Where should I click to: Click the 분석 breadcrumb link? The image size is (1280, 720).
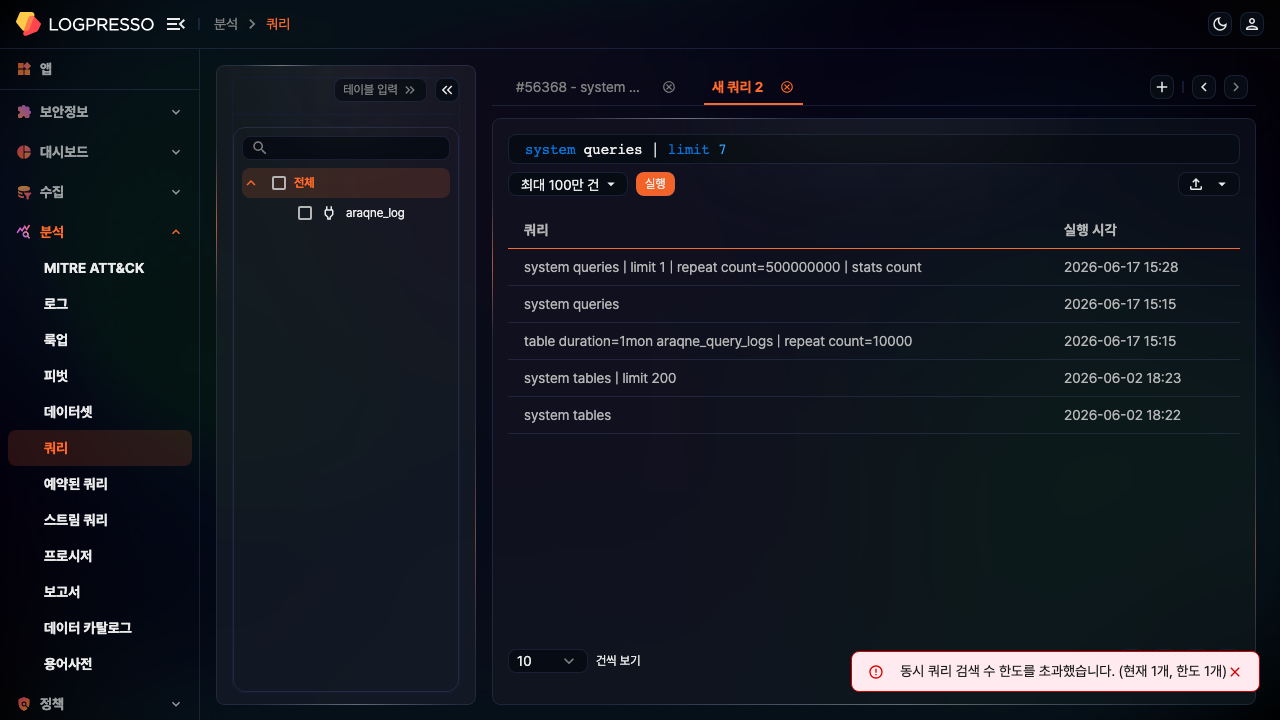pos(226,24)
